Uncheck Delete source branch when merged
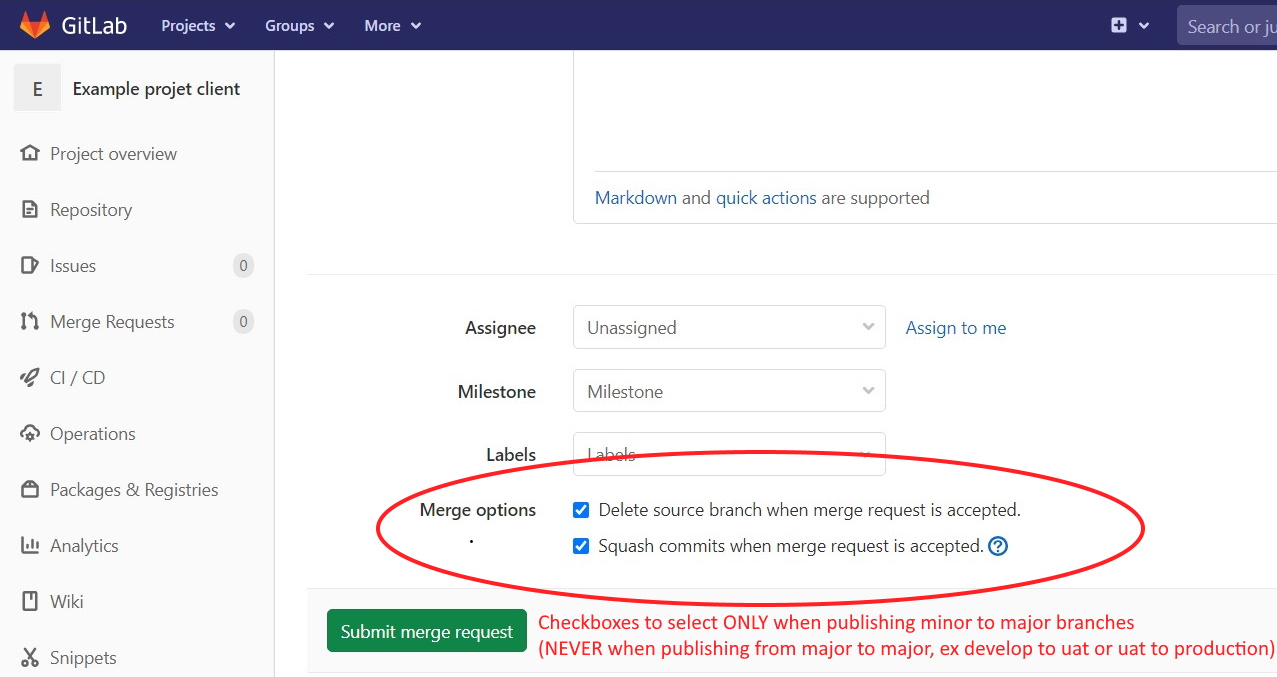The height and width of the screenshot is (677, 1277). click(581, 509)
